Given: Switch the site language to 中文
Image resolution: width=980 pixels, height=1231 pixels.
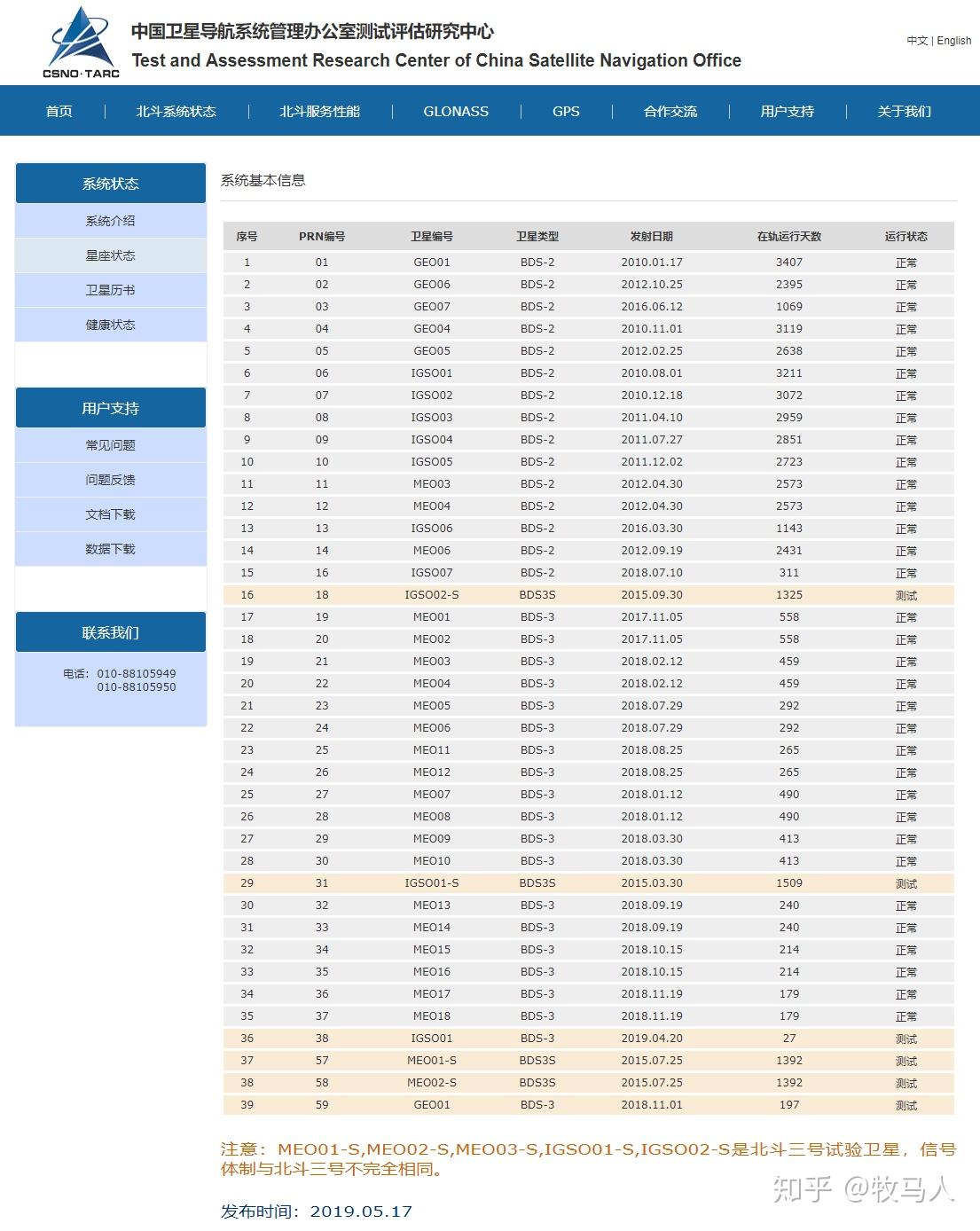Looking at the screenshot, I should tap(917, 41).
